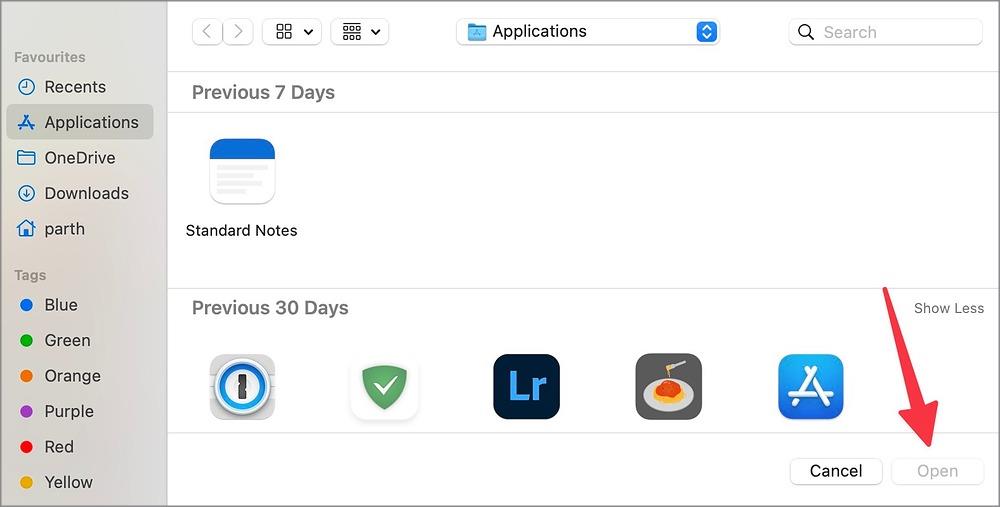Open the grouping options dropdown
Image resolution: width=1000 pixels, height=507 pixels.
click(x=360, y=32)
